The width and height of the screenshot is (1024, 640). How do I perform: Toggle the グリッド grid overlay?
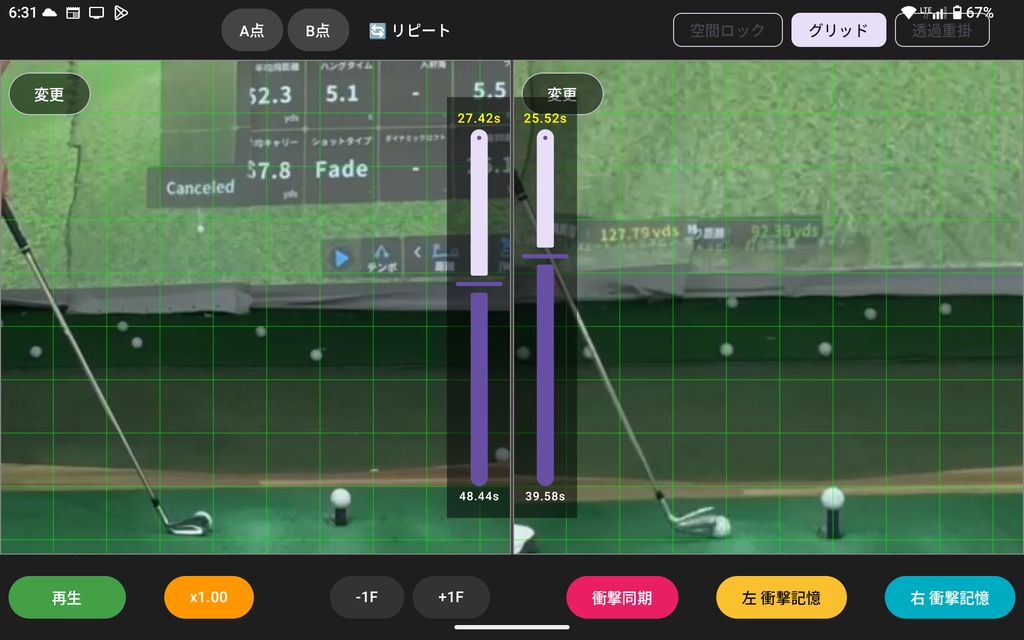click(x=839, y=30)
